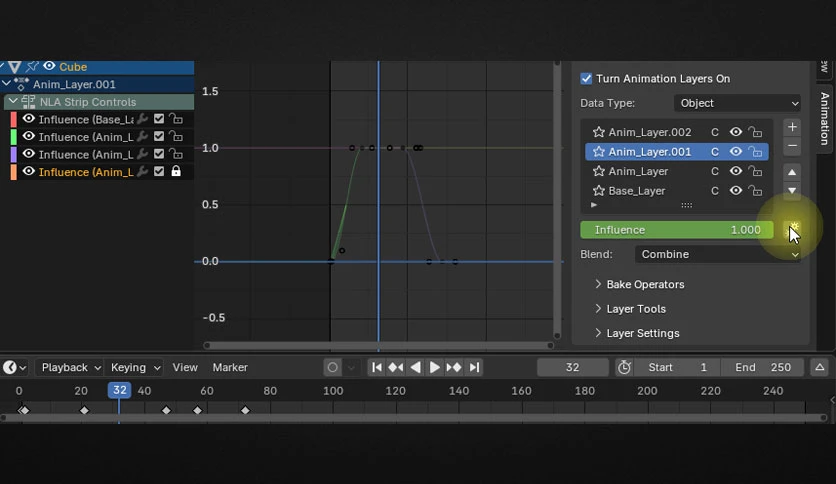This screenshot has width=836, height=484.
Task: Hide the Cube channel with eye icon
Action: tap(49, 66)
